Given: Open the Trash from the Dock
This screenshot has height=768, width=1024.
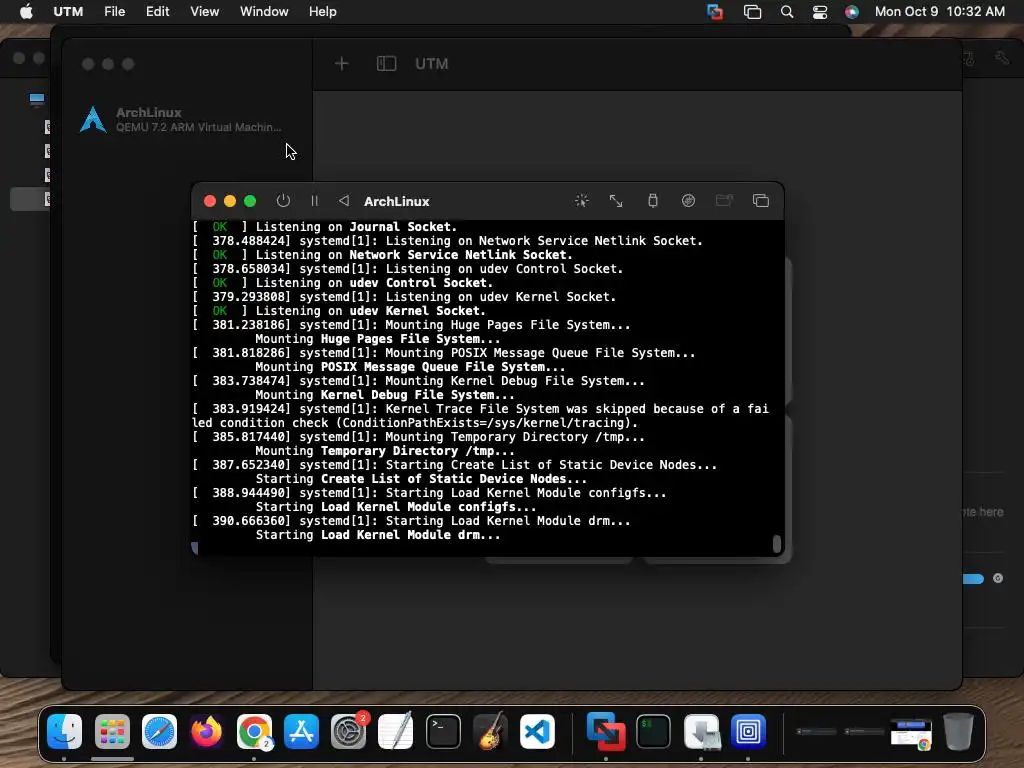Looking at the screenshot, I should 958,731.
